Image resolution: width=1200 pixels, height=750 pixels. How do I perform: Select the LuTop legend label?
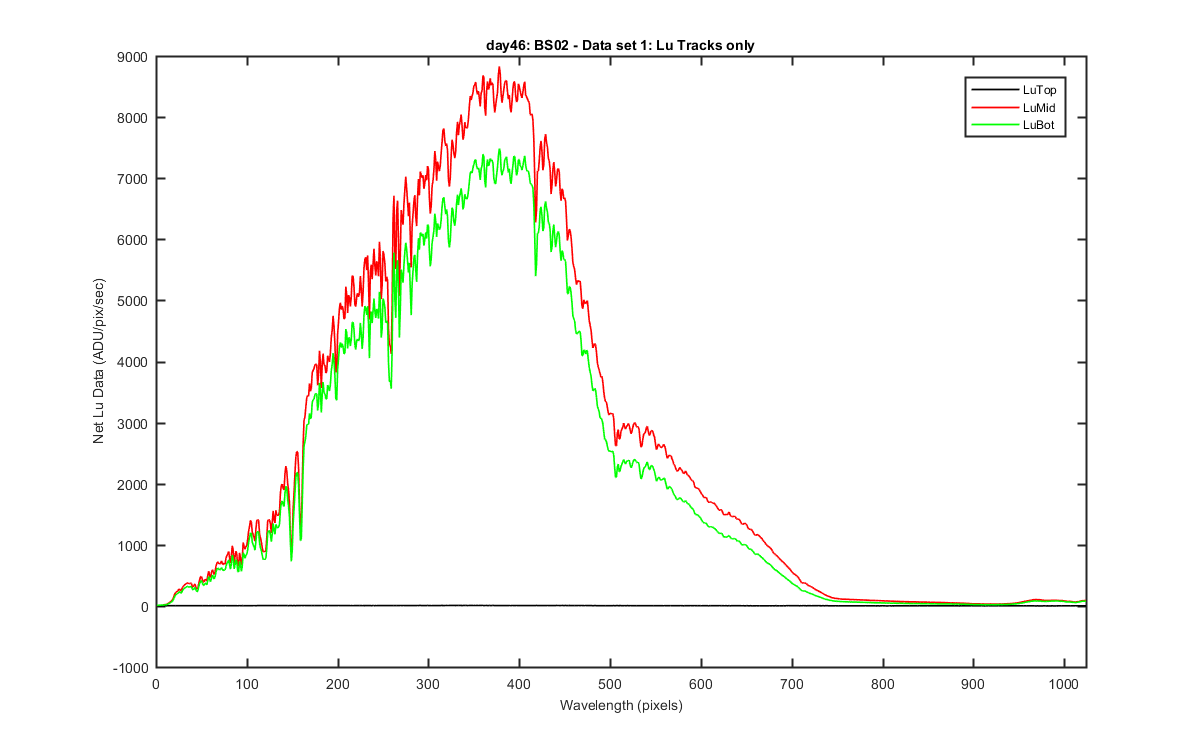coord(1041,91)
